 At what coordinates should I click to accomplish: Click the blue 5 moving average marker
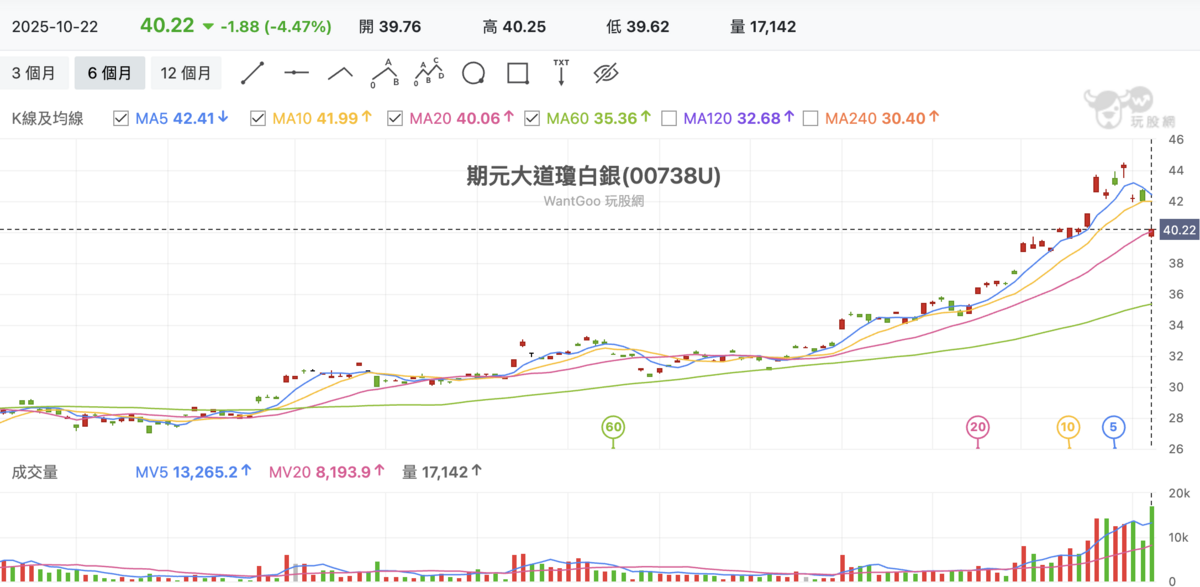[1113, 427]
